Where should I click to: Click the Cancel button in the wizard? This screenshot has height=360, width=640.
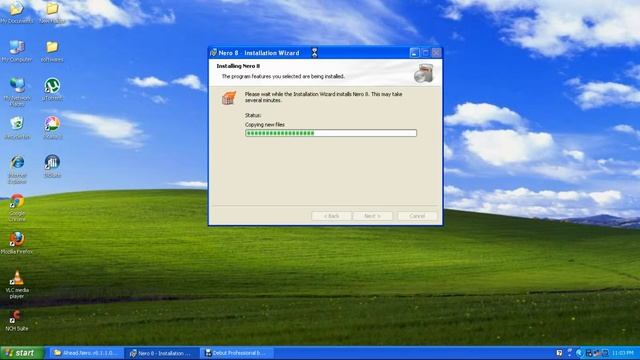click(x=417, y=216)
